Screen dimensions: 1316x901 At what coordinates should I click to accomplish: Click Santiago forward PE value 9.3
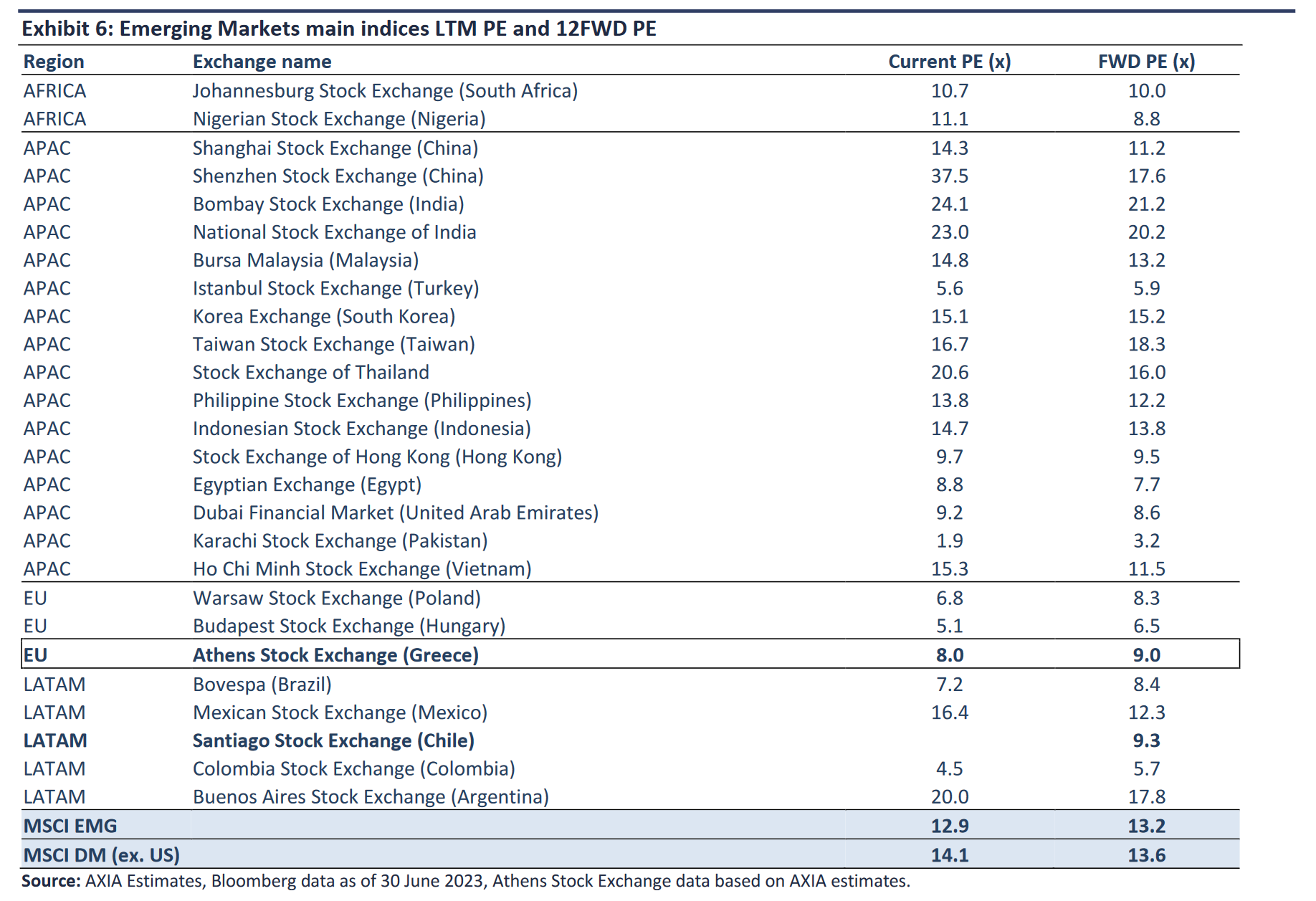point(1147,740)
